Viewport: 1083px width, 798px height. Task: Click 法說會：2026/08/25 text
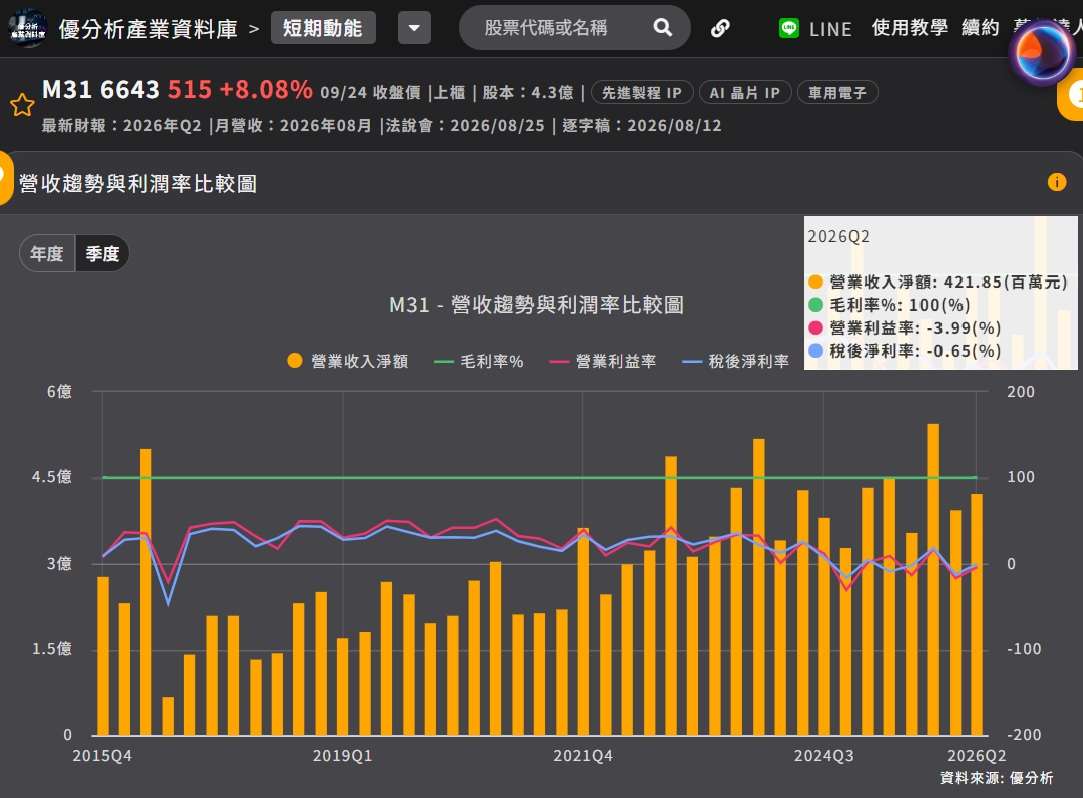[x=465, y=126]
